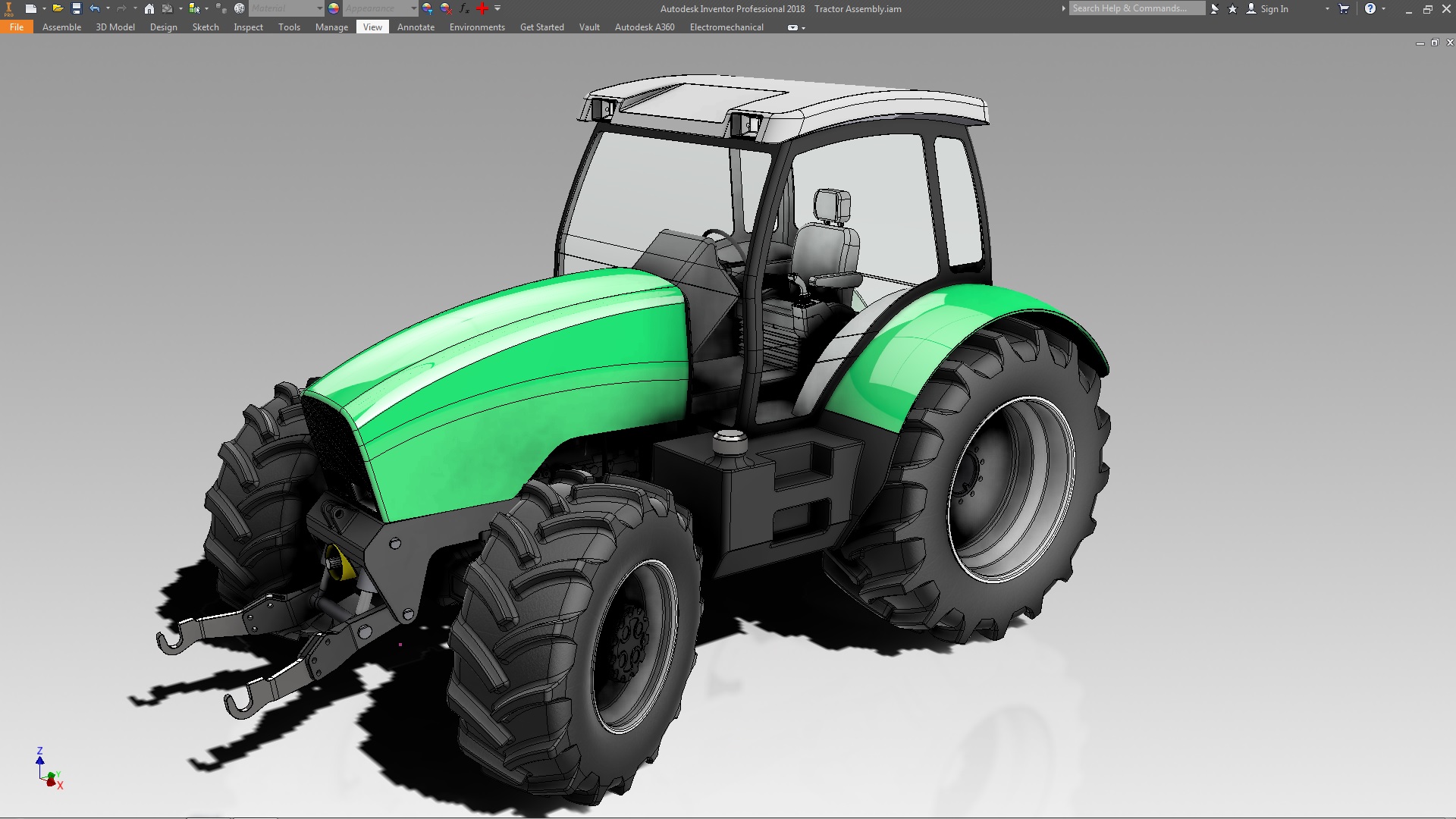This screenshot has height=819, width=1456.
Task: Undo the last action
Action: [x=94, y=8]
